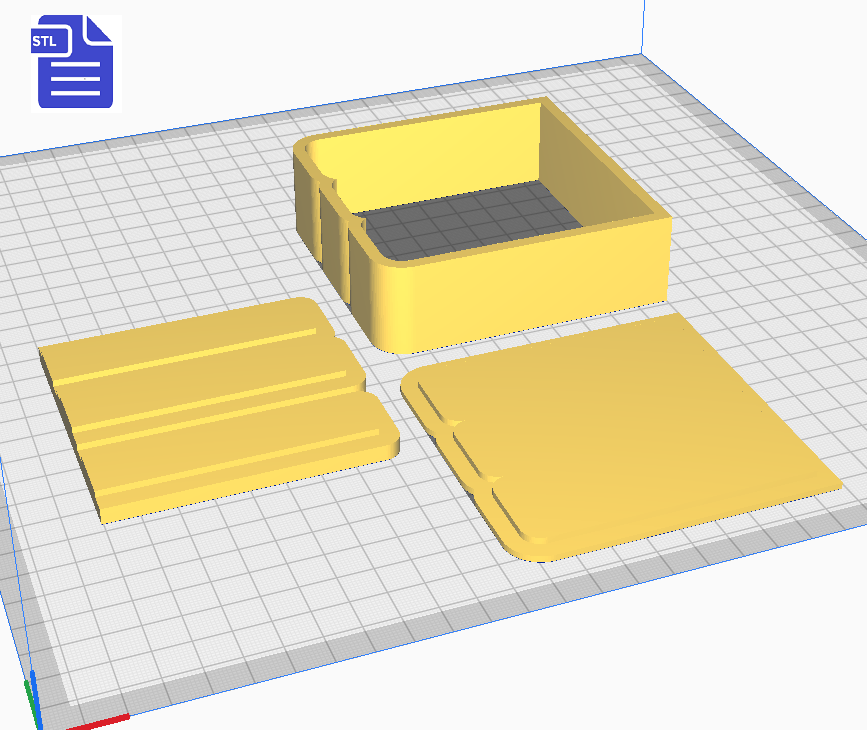Click the blue STL file icon
867x730 pixels.
tap(75, 62)
